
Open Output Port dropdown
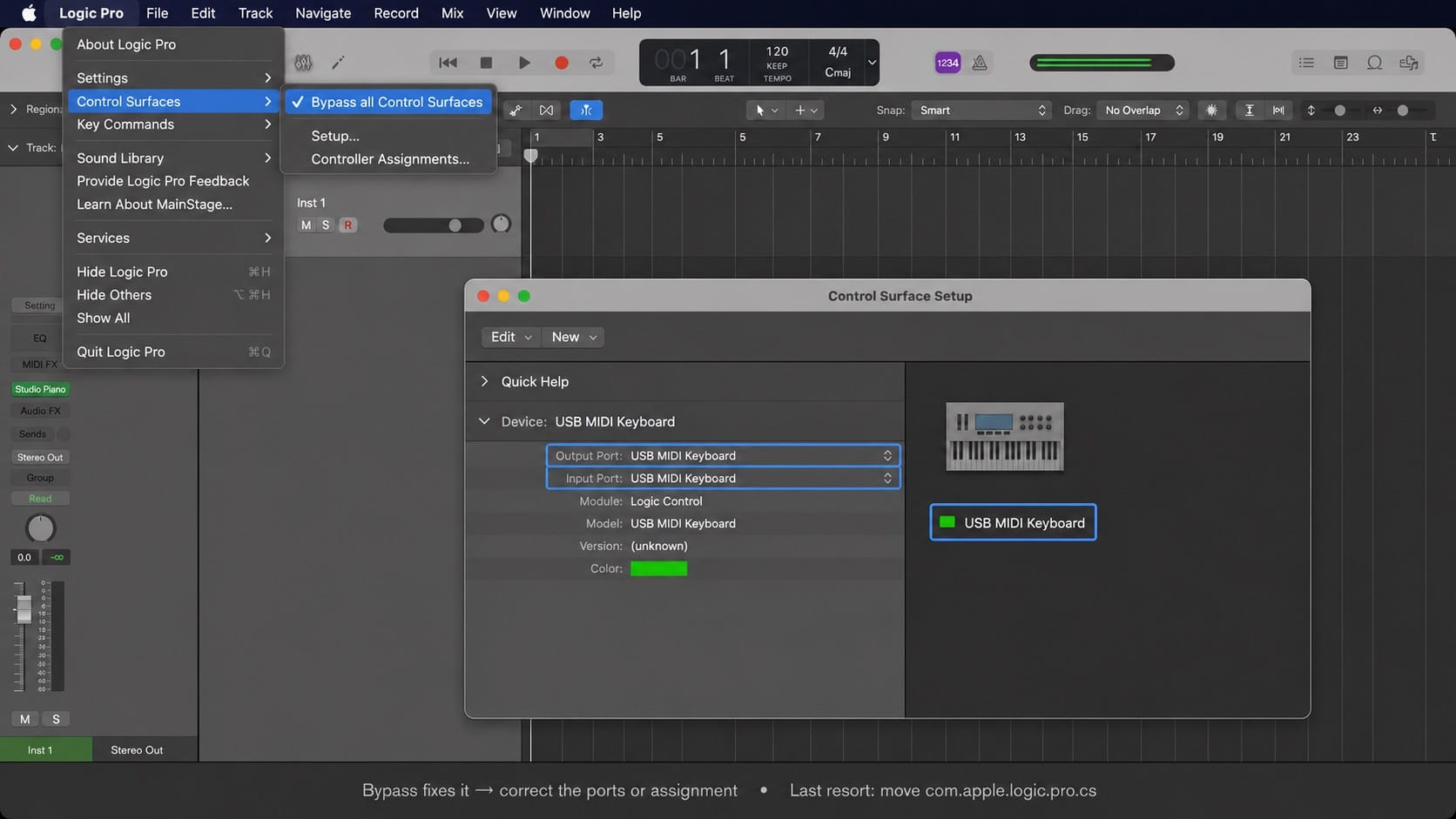(723, 455)
